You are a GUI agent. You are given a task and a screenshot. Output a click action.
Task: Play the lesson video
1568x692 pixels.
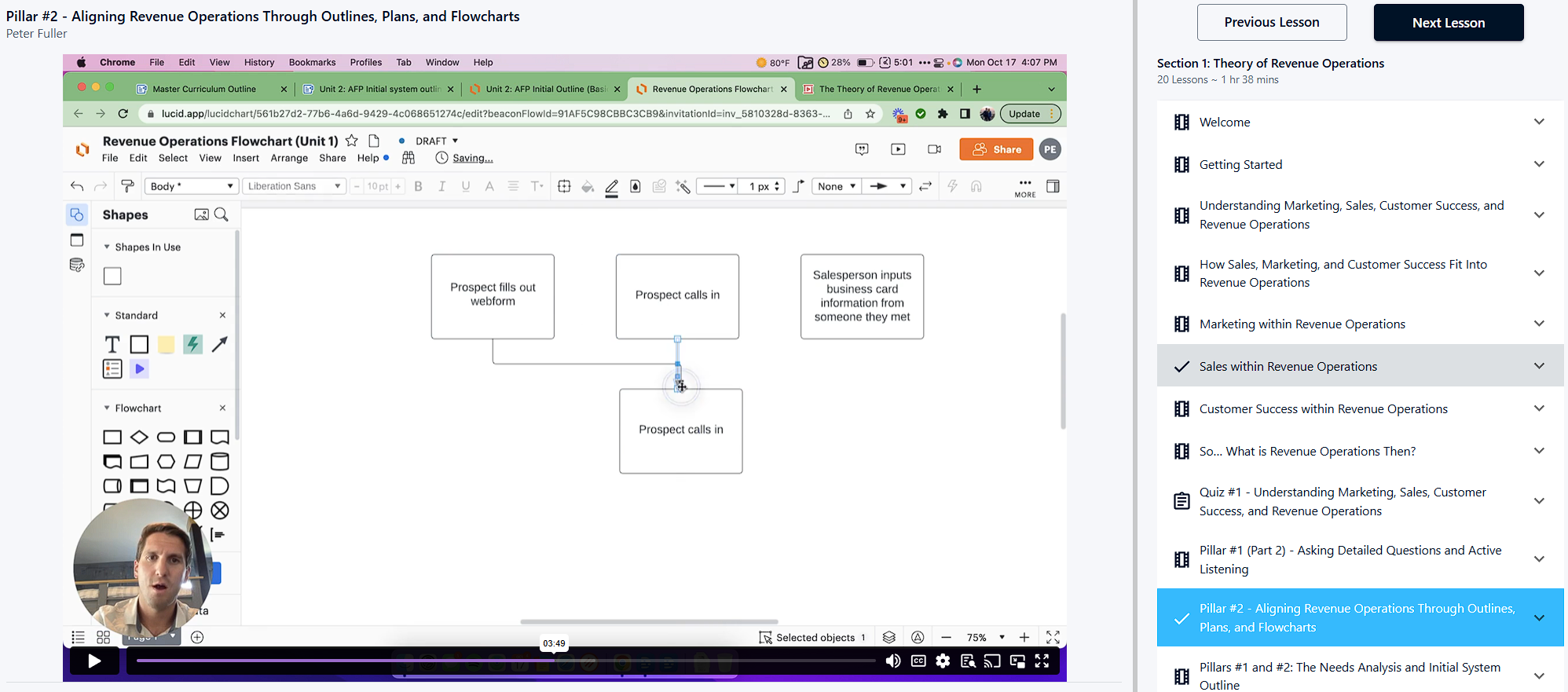94,661
